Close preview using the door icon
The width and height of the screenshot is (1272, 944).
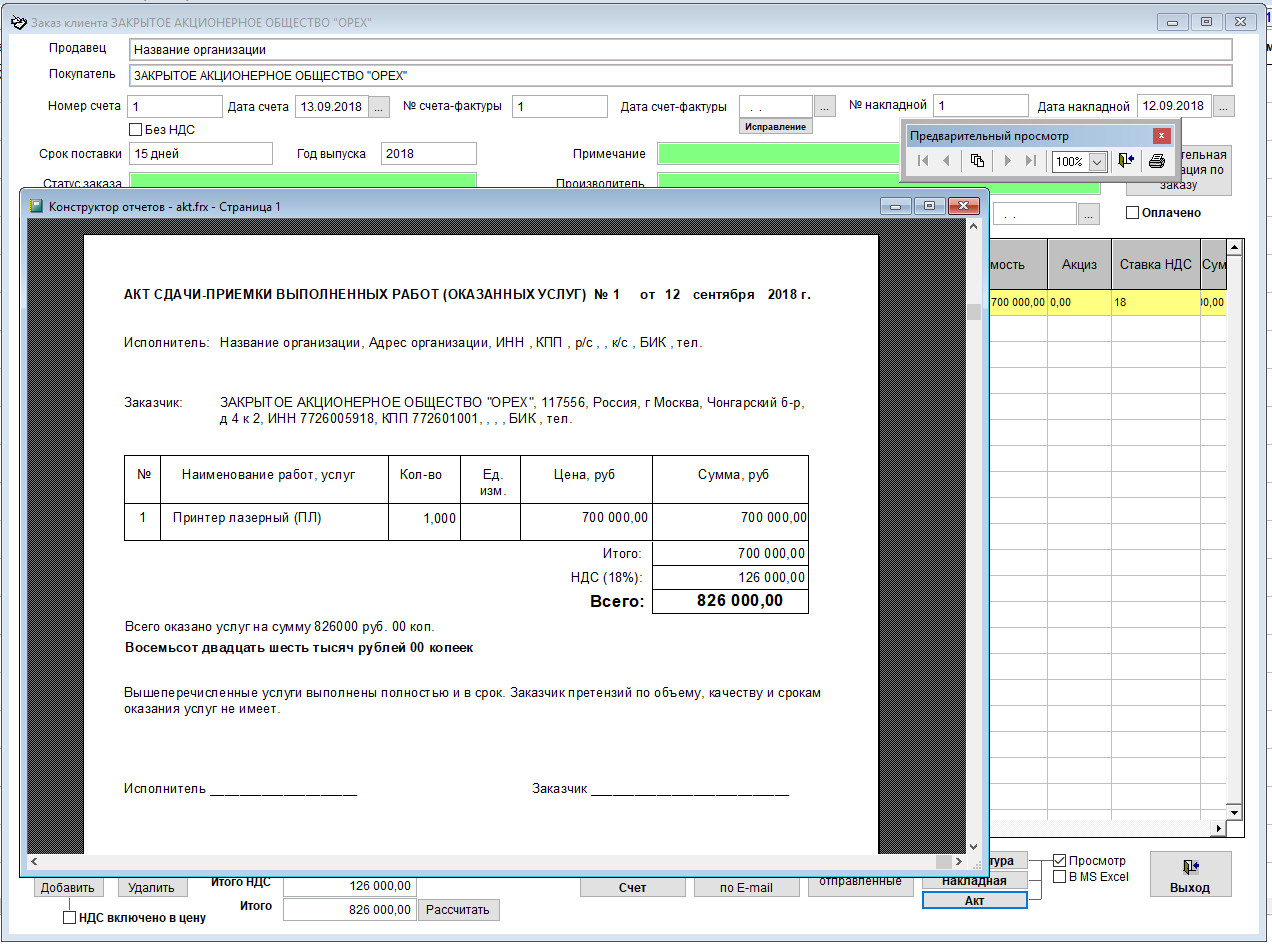pyautogui.click(x=1126, y=161)
